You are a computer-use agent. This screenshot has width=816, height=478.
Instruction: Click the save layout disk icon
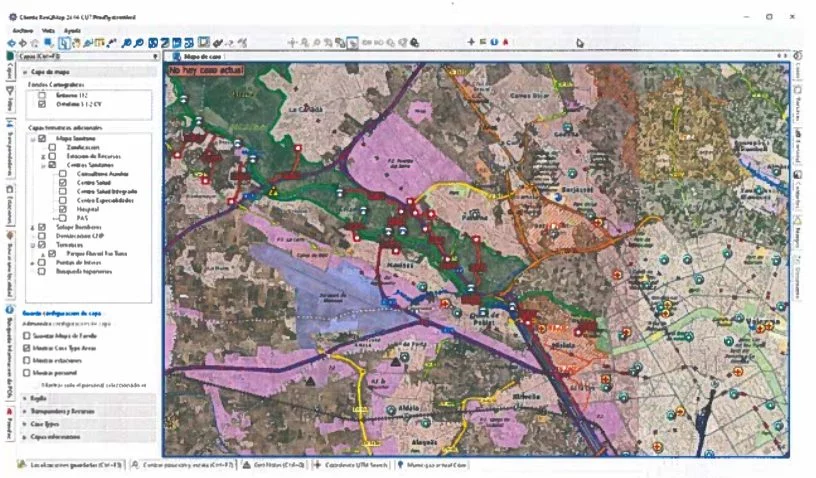pyautogui.click(x=203, y=43)
